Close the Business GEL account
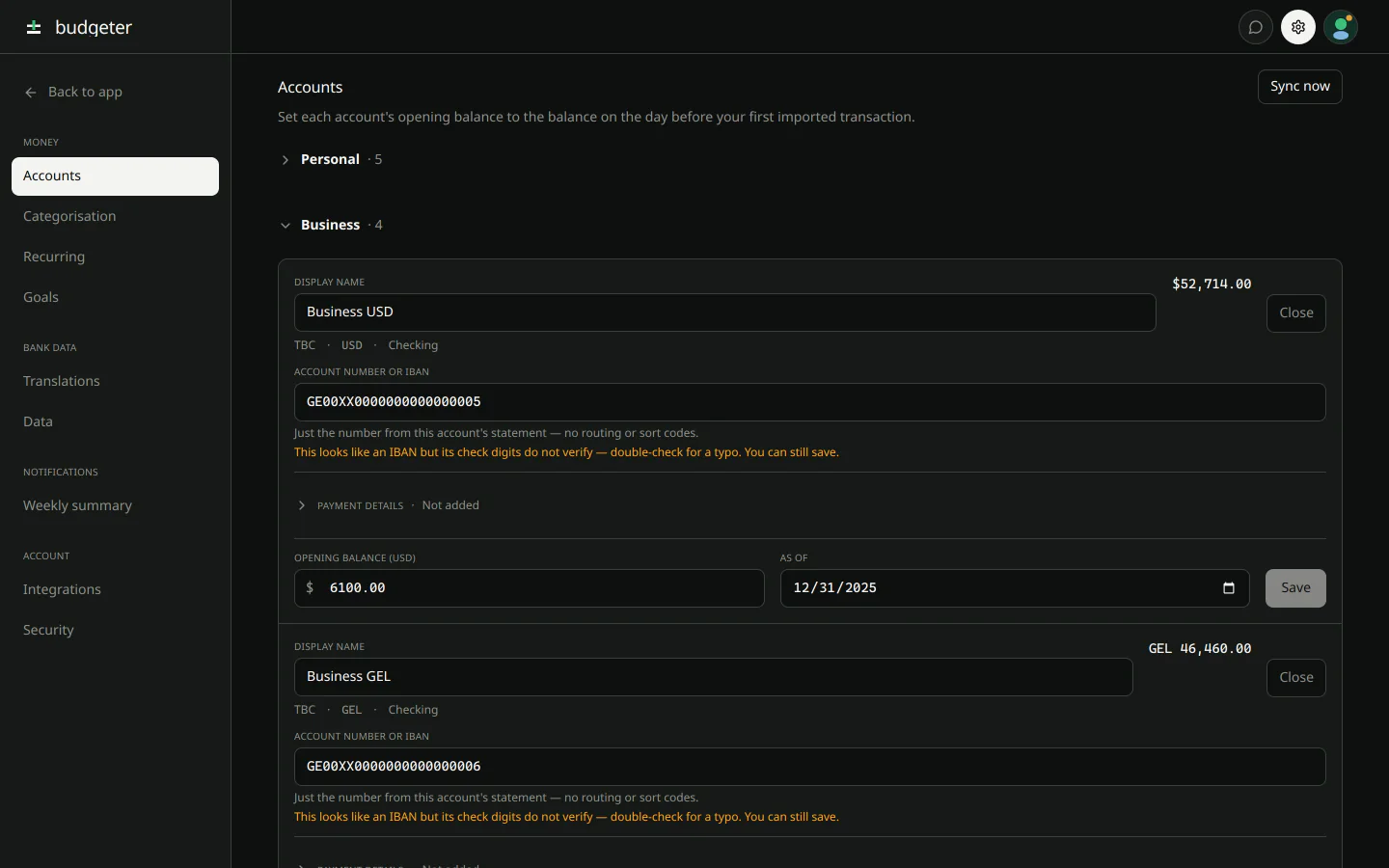Screen dimensions: 1389x868 click(1296, 678)
